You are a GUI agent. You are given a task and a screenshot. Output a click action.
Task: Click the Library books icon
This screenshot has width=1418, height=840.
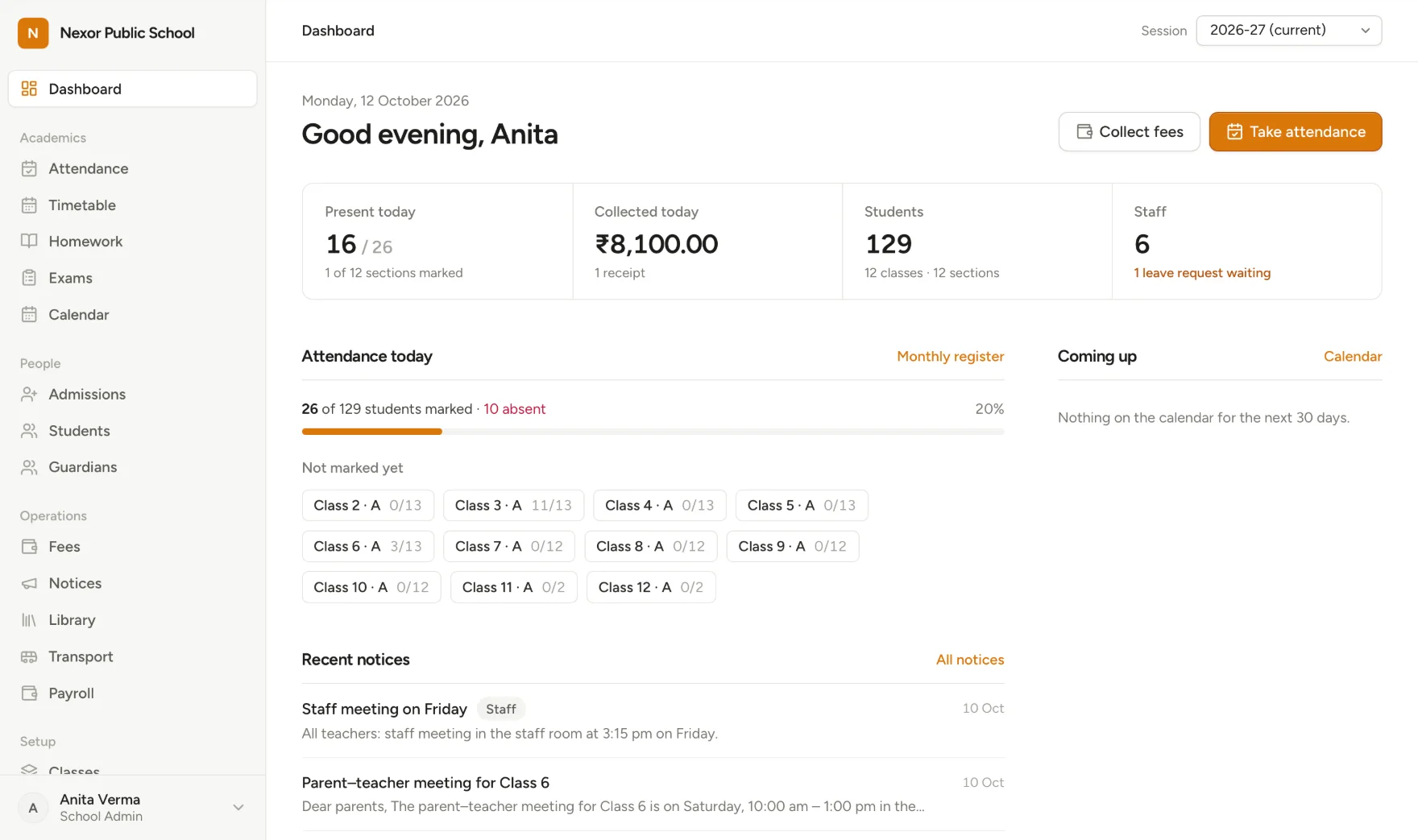pos(29,620)
